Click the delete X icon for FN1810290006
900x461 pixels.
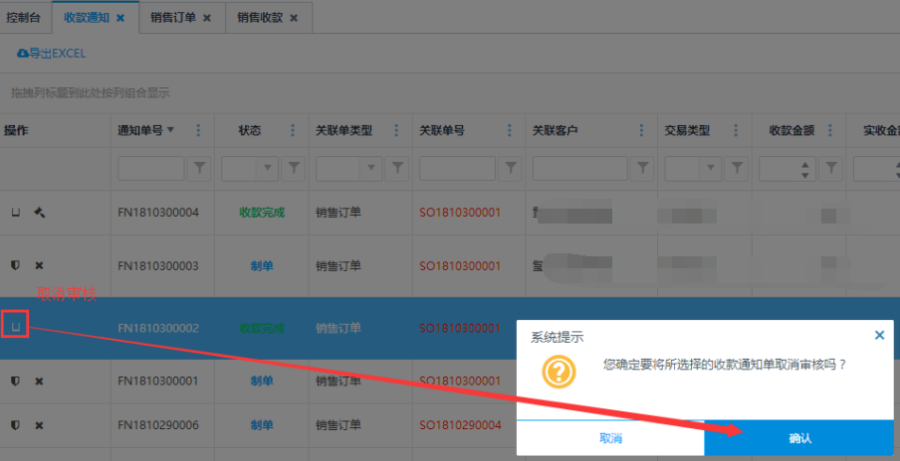39,425
